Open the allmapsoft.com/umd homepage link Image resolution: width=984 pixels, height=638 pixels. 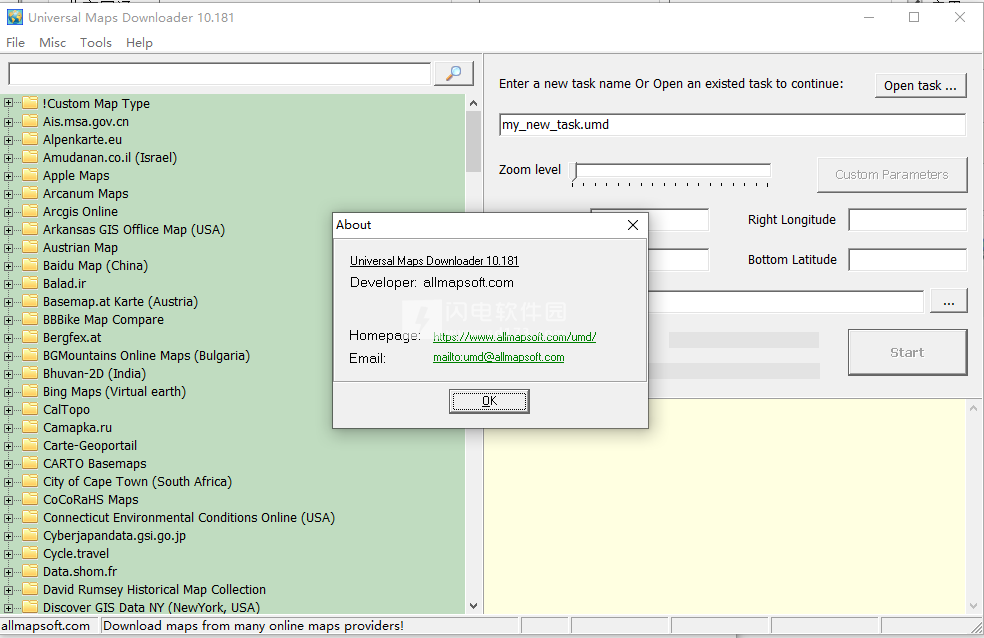coord(514,337)
